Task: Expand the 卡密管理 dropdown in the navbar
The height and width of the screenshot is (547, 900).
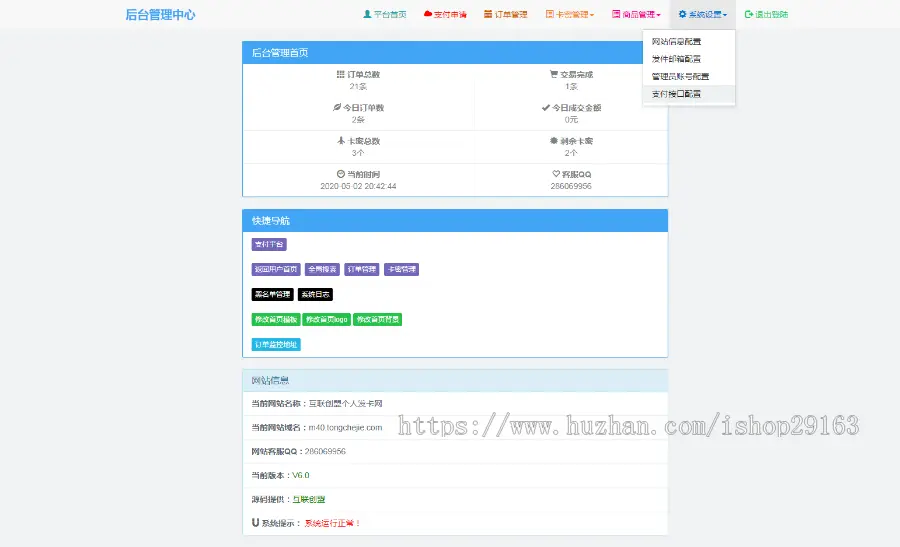Action: pos(569,14)
